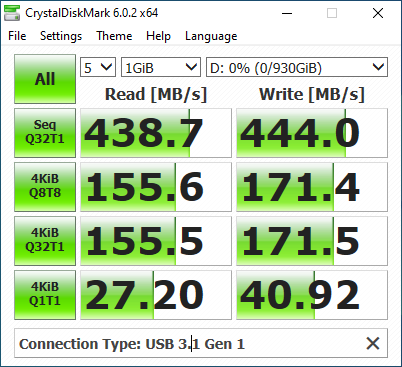The height and width of the screenshot is (367, 402).
Task: Start the 4KiB Q8T8 test
Action: click(x=45, y=187)
